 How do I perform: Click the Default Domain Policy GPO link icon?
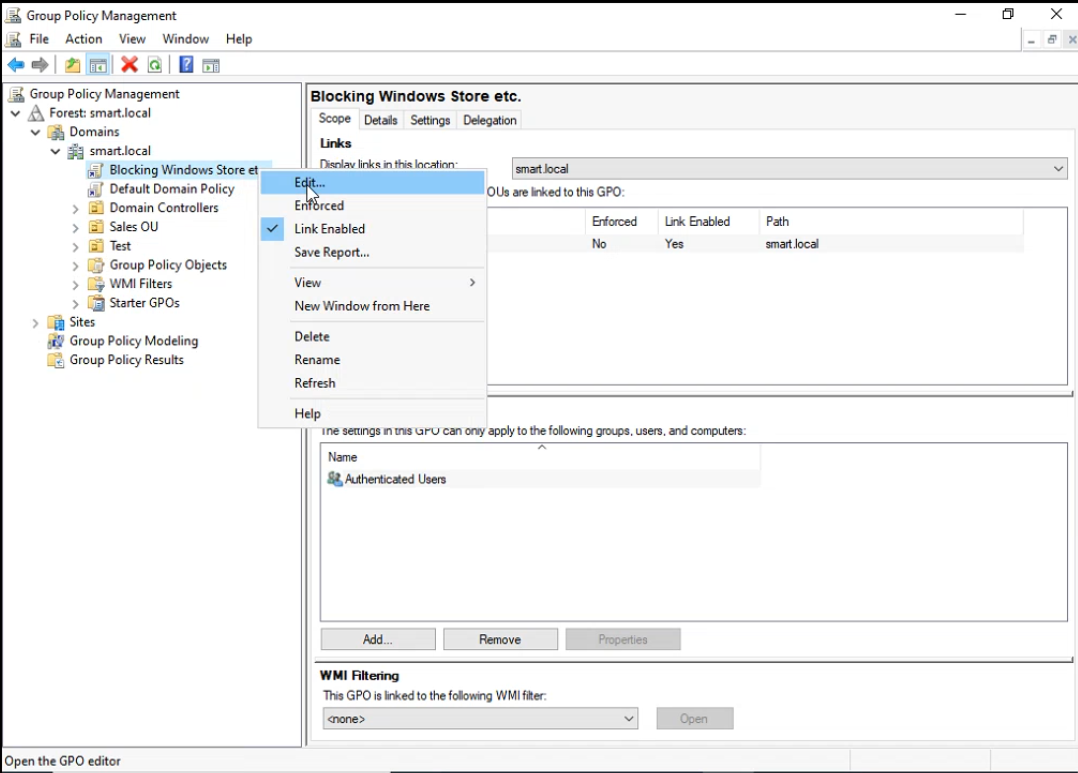pos(96,189)
